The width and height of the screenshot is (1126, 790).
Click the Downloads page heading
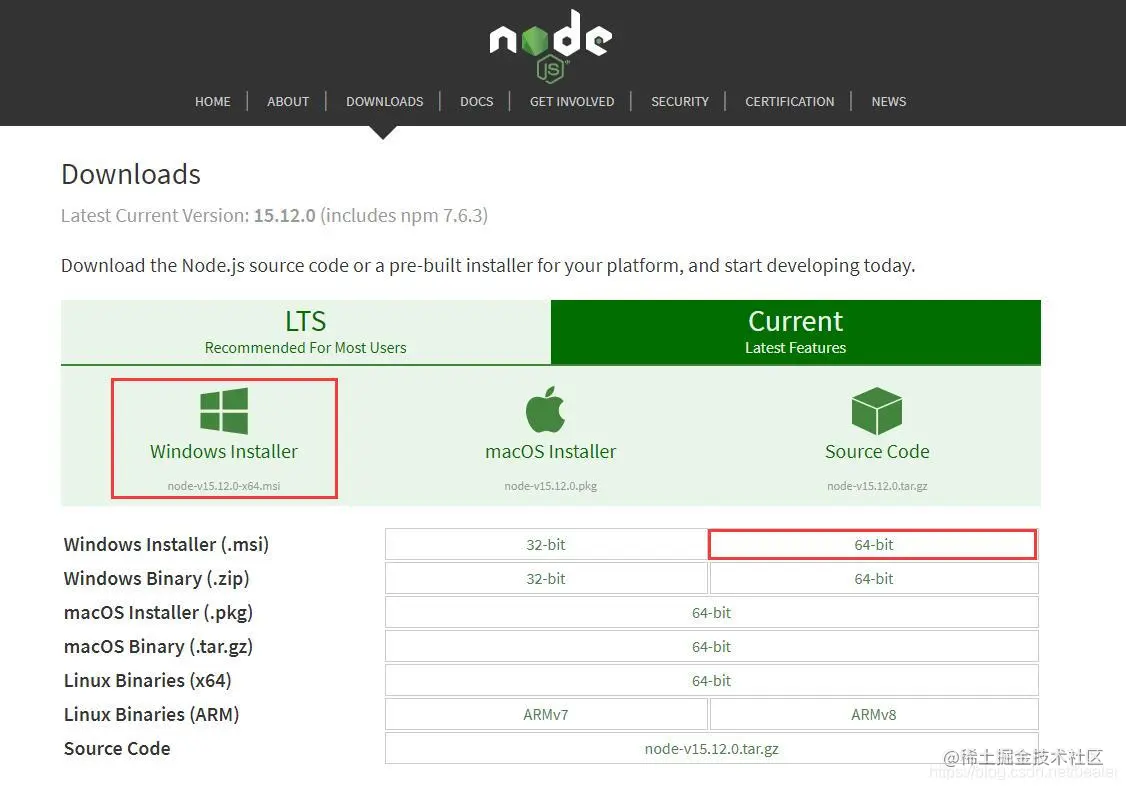131,175
